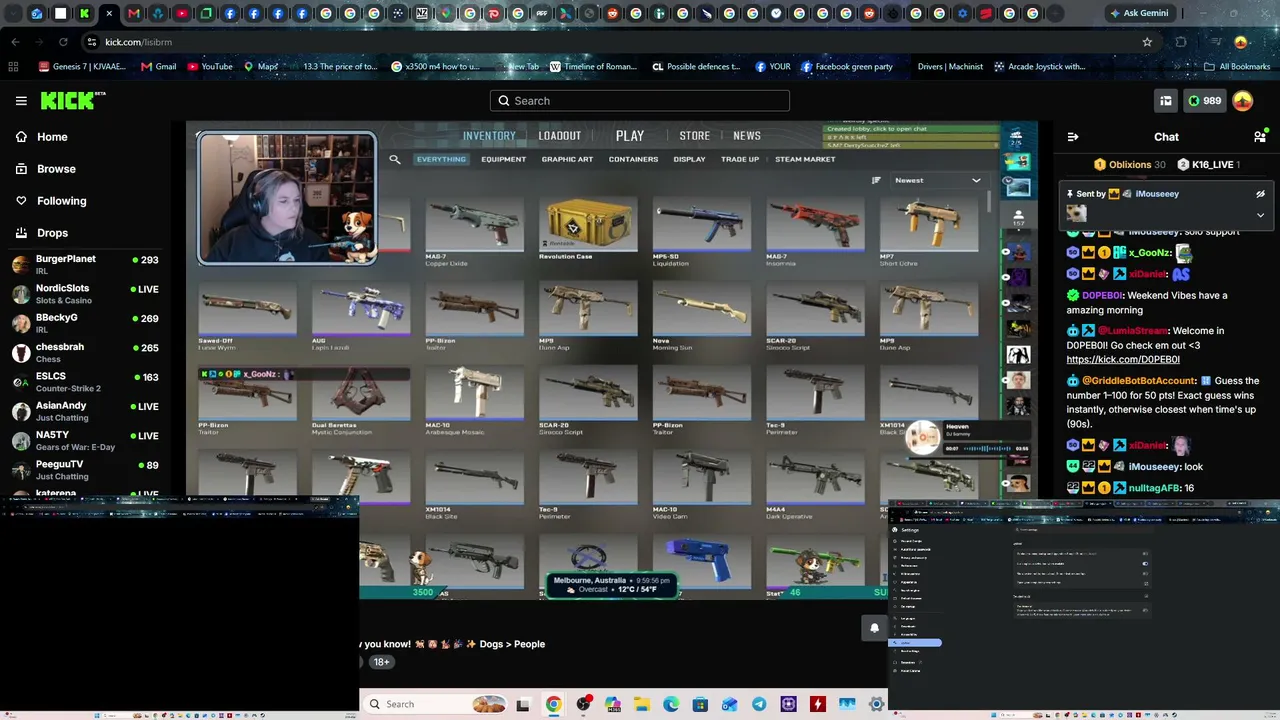This screenshot has height=720, width=1280.
Task: Expand the pinned message by iMouseeey
Action: [x=1260, y=215]
